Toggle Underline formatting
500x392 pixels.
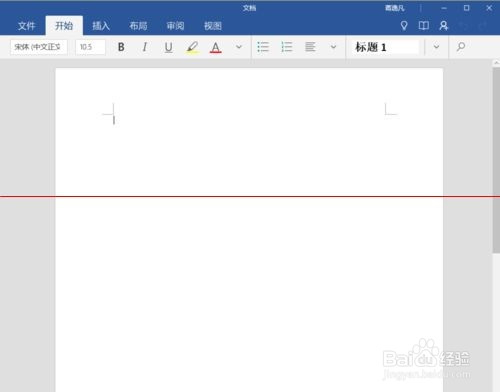click(x=169, y=47)
